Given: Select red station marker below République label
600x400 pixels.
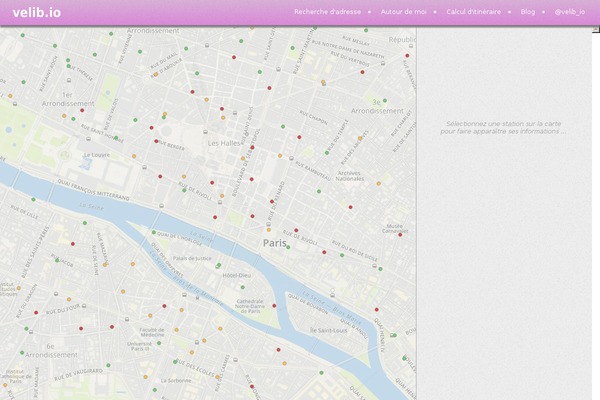Looking at the screenshot, I should pyautogui.click(x=407, y=56).
